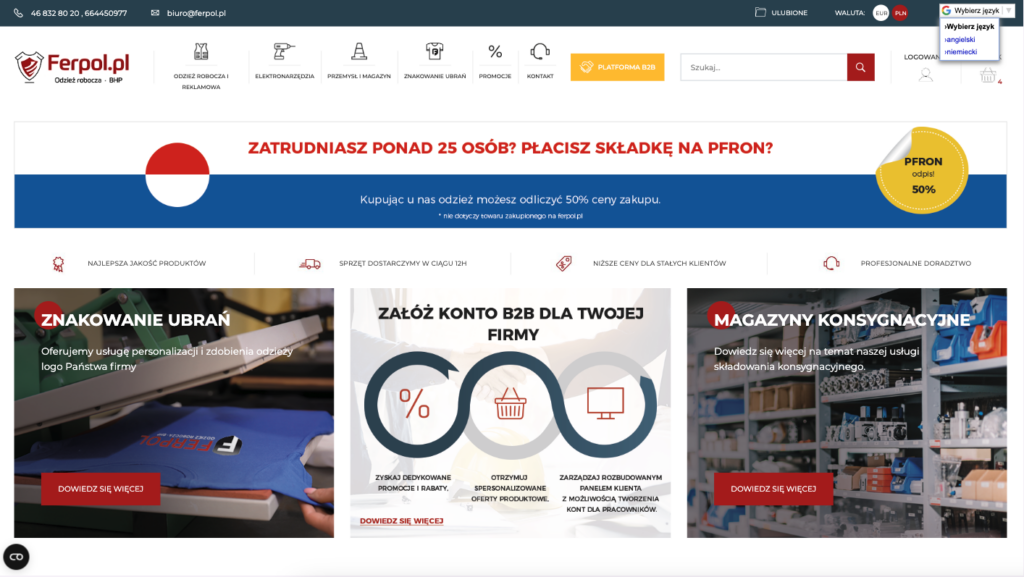Open the Znakowanie ubrań promo image
Screen dimensions: 1024x577
[x=174, y=413]
